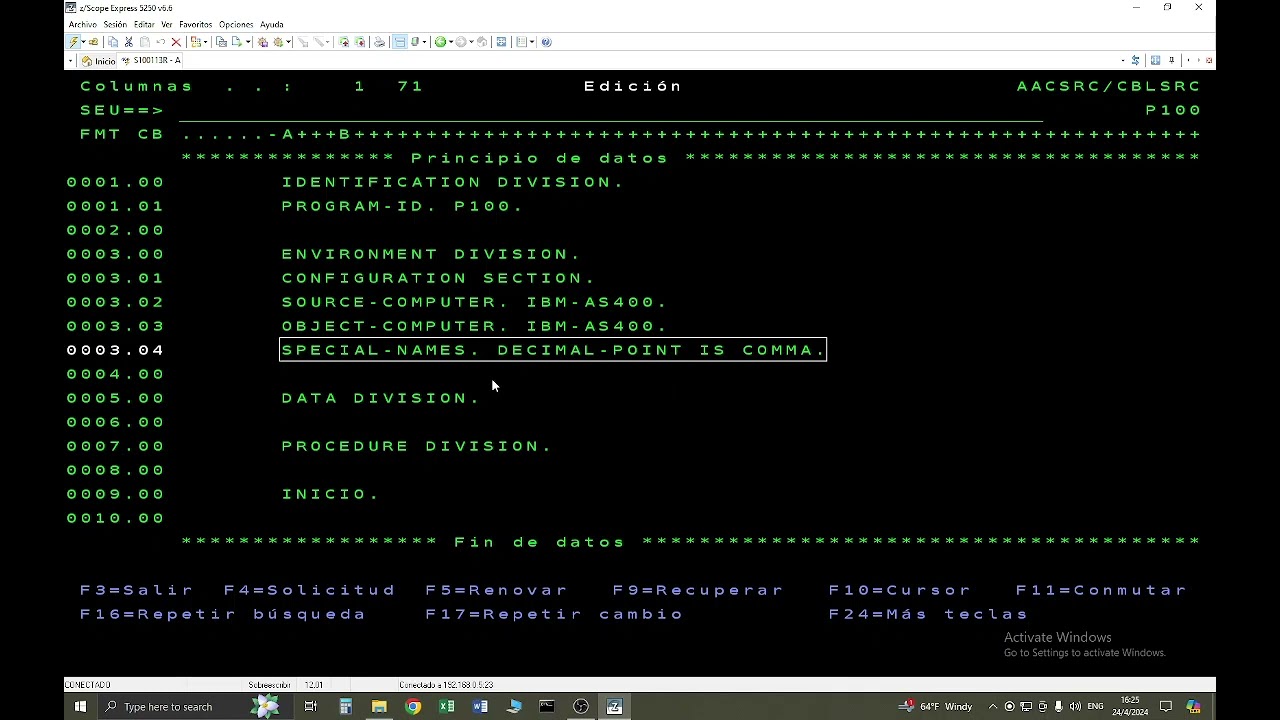Screen dimensions: 1280x720
Task: Click the green circle arrow icon
Action: point(440,42)
